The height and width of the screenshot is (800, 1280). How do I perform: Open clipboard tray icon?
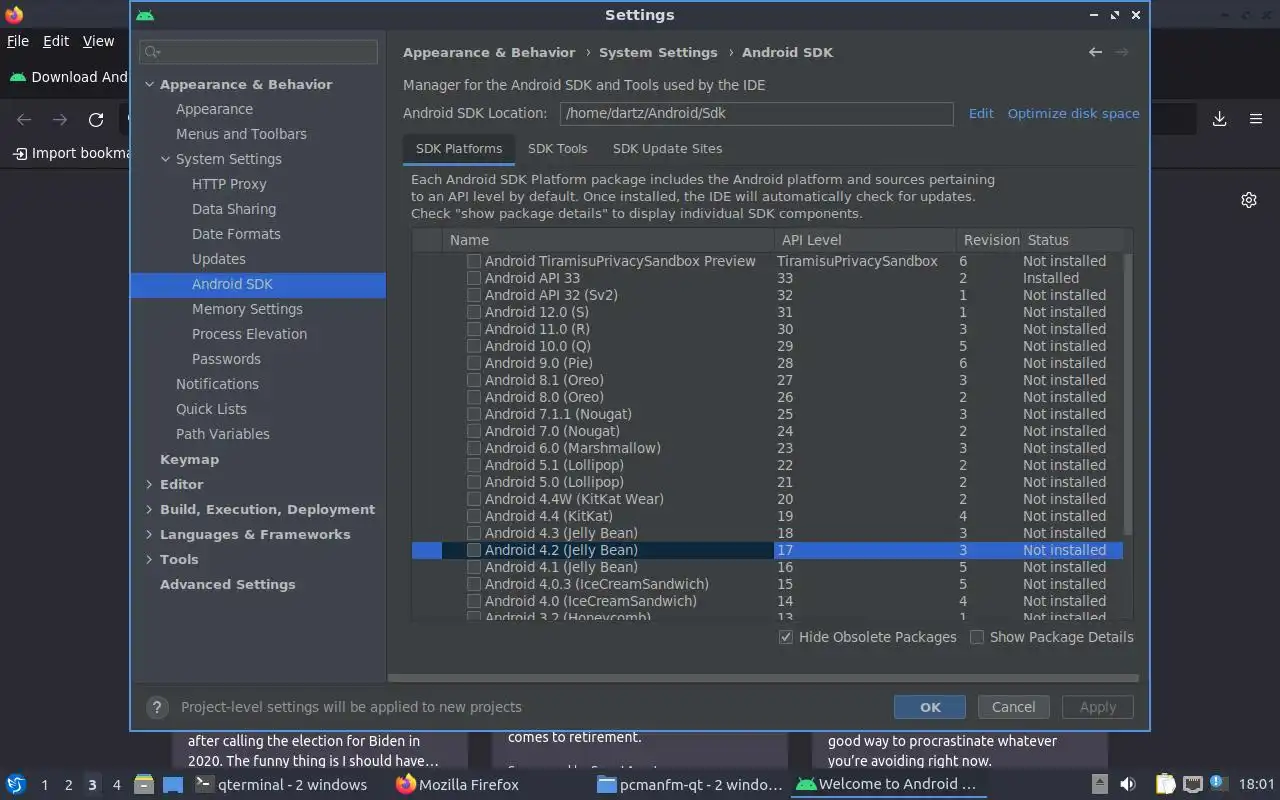pos(1165,784)
